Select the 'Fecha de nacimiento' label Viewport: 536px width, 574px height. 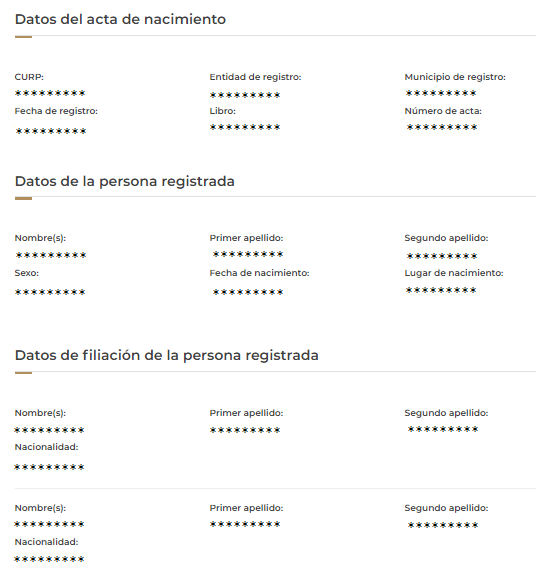(260, 273)
